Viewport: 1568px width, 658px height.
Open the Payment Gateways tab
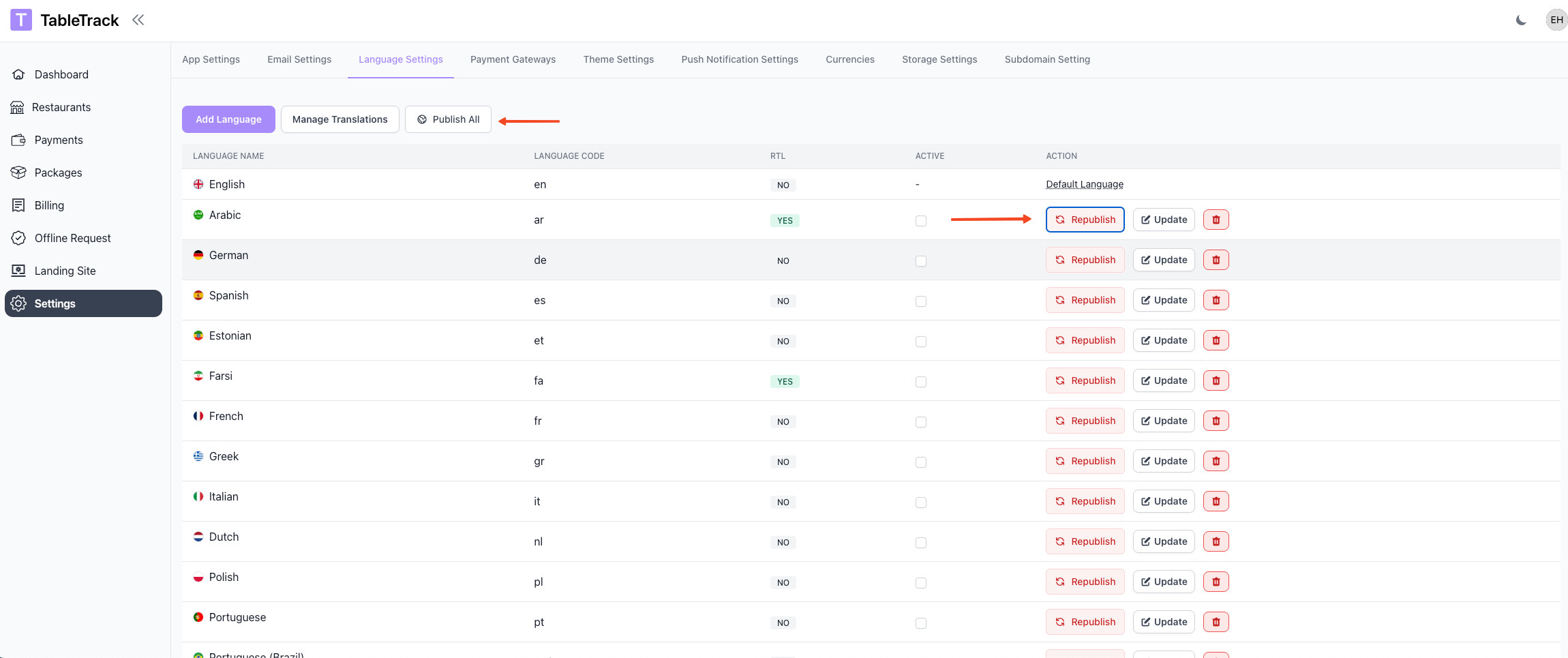click(513, 59)
